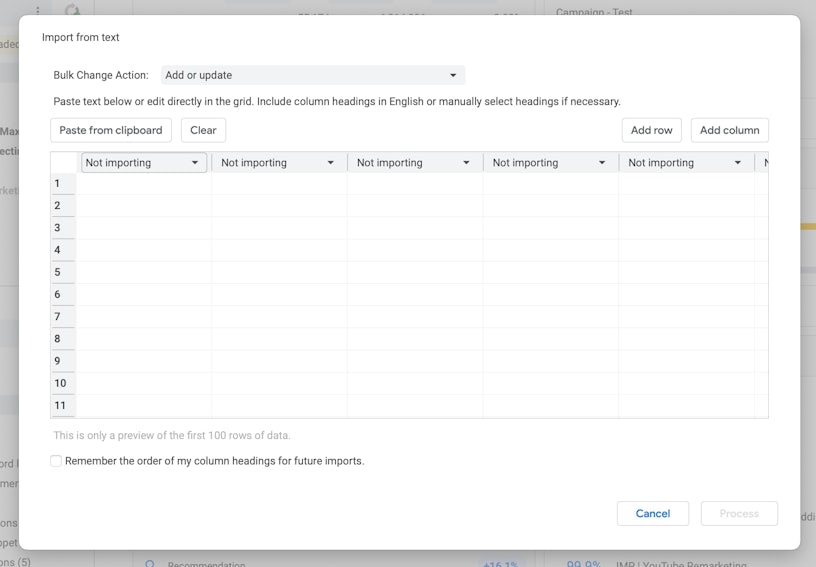Click Paste from clipboard button
This screenshot has height=567, width=816.
pos(111,130)
